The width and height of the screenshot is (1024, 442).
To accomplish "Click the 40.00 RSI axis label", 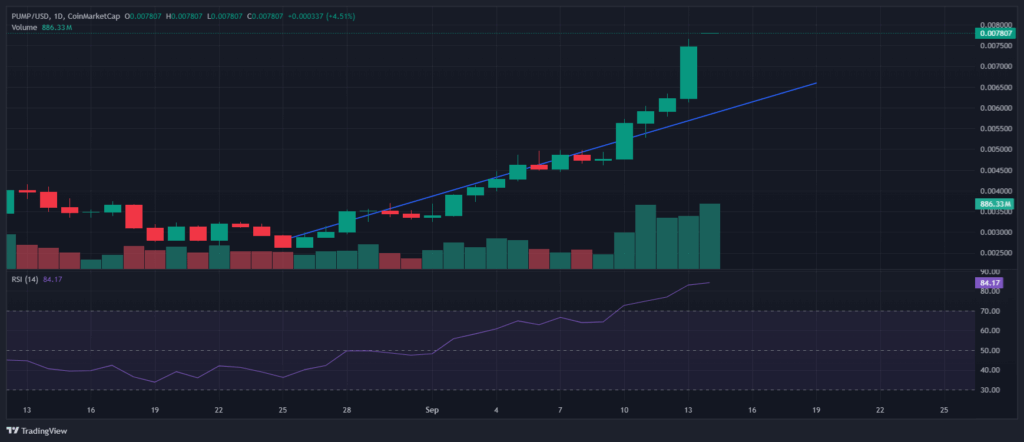I will [989, 370].
